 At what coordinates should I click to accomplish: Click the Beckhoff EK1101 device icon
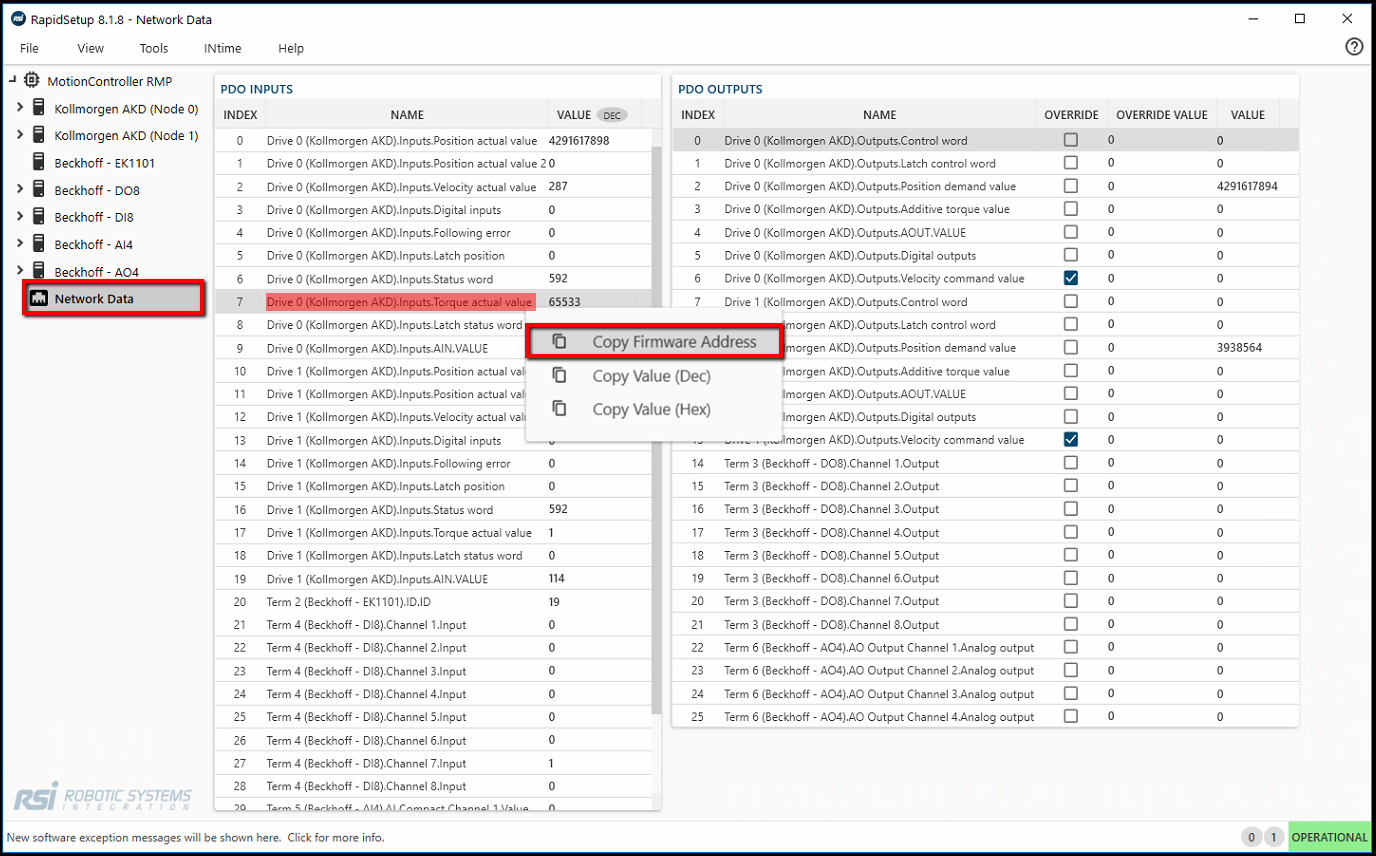coord(39,162)
